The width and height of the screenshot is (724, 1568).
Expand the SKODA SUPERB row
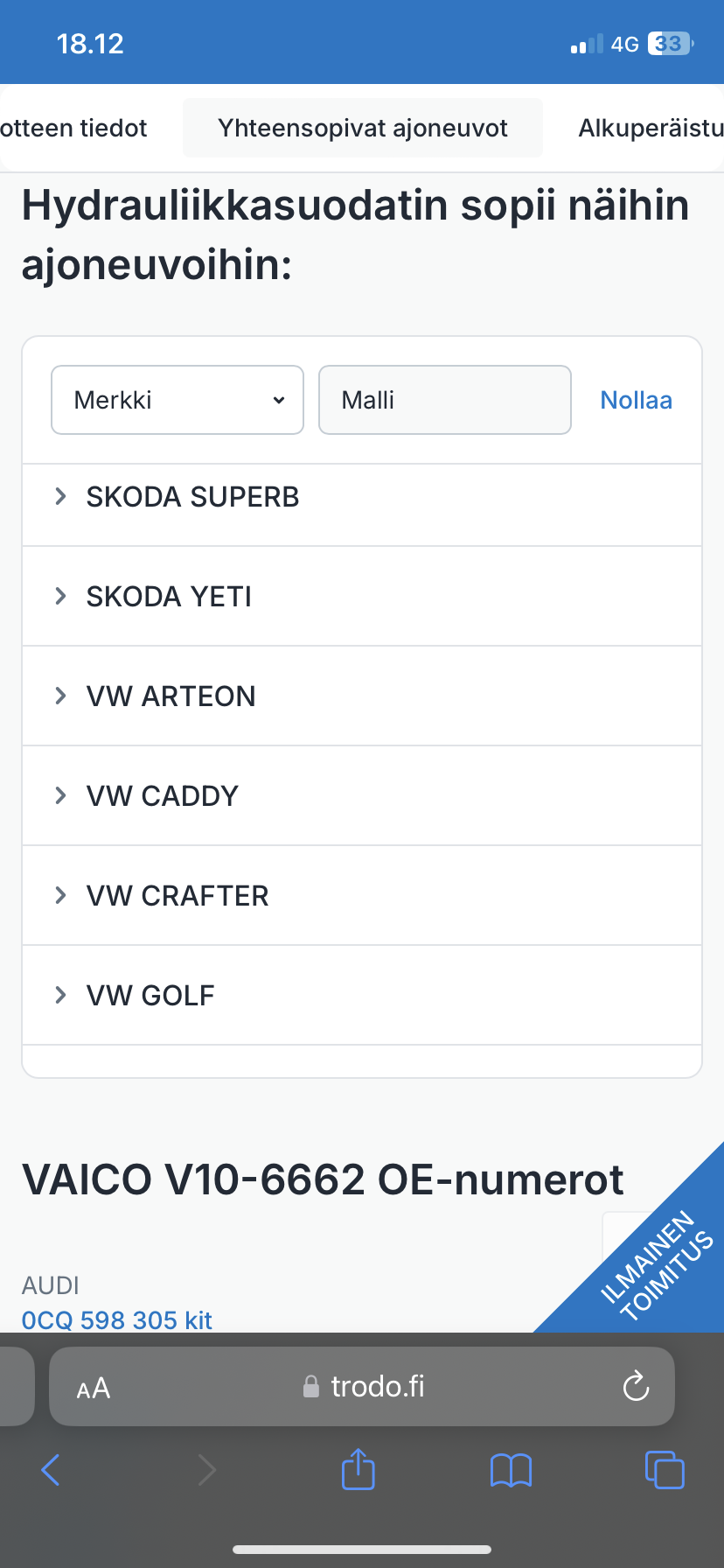(x=192, y=497)
